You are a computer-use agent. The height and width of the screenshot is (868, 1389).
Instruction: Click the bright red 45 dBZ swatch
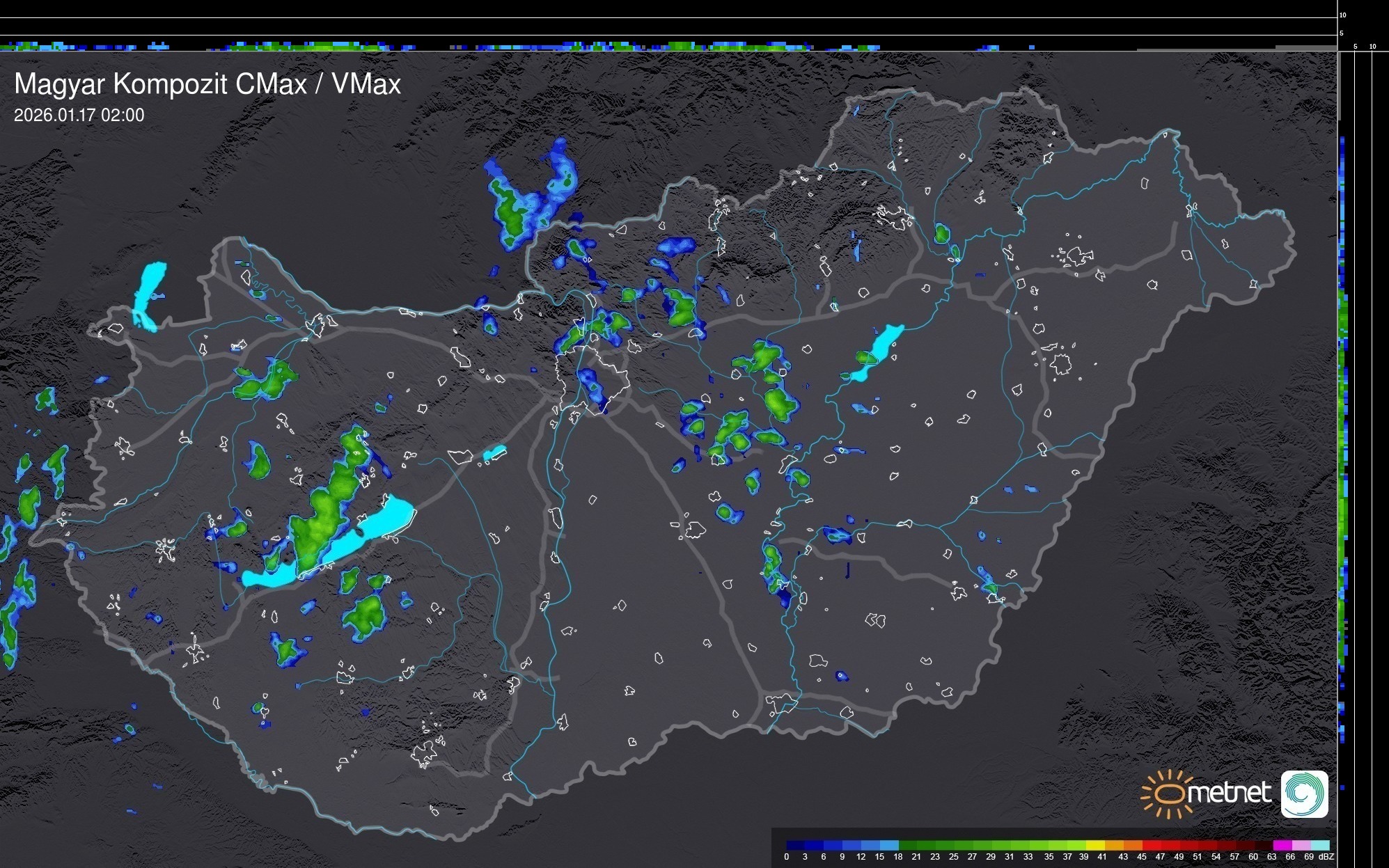(x=1150, y=845)
